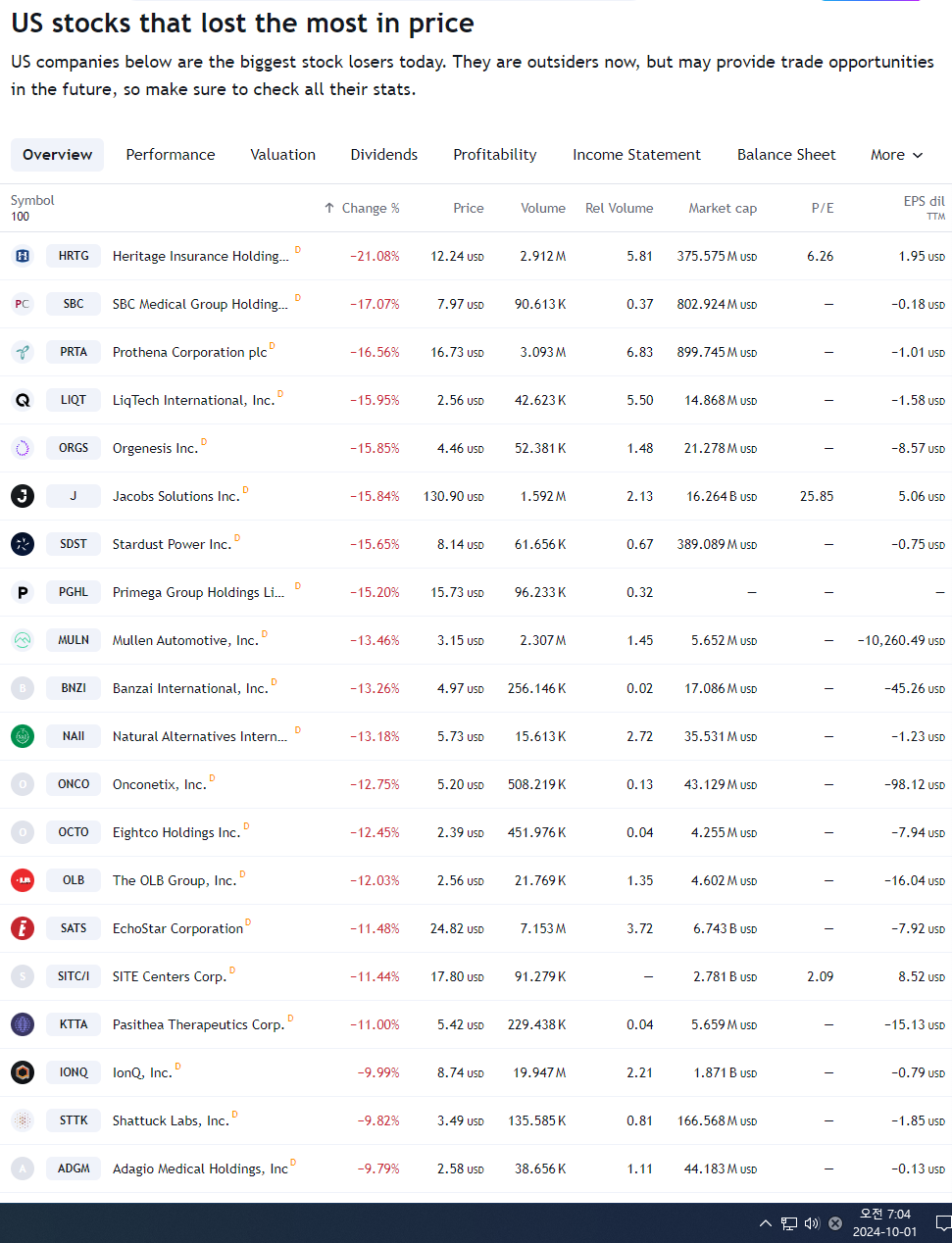The width and height of the screenshot is (952, 1243).
Task: Open Jacobs Solutions Inc. link
Action: click(176, 496)
